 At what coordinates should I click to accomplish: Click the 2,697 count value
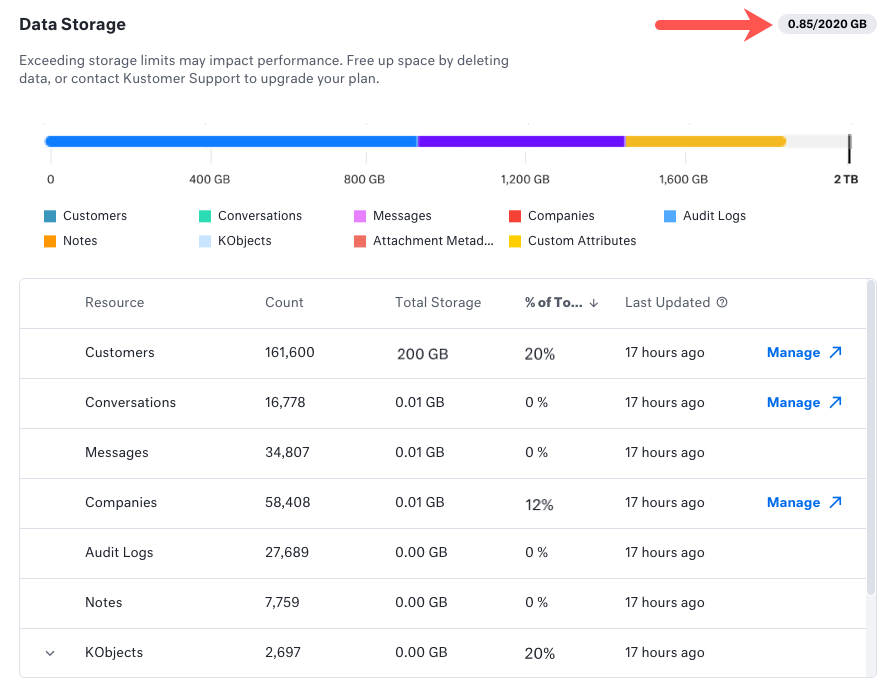tap(283, 653)
